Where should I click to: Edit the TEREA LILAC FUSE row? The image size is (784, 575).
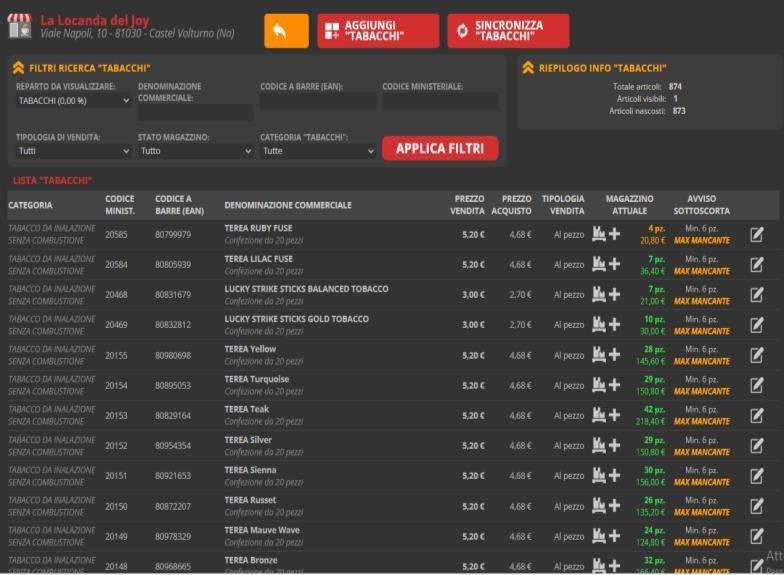point(756,264)
